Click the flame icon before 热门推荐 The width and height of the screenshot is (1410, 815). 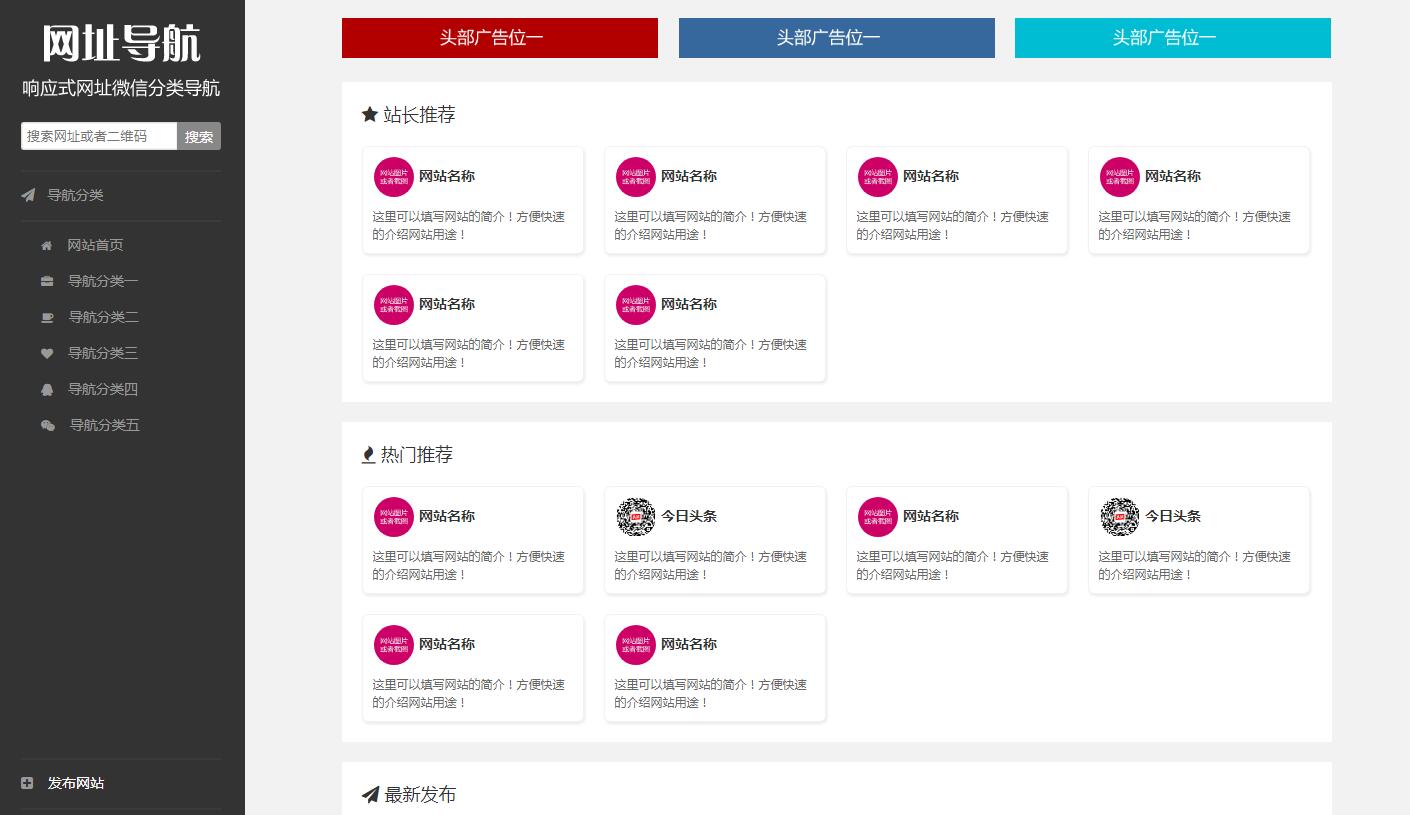click(x=368, y=454)
